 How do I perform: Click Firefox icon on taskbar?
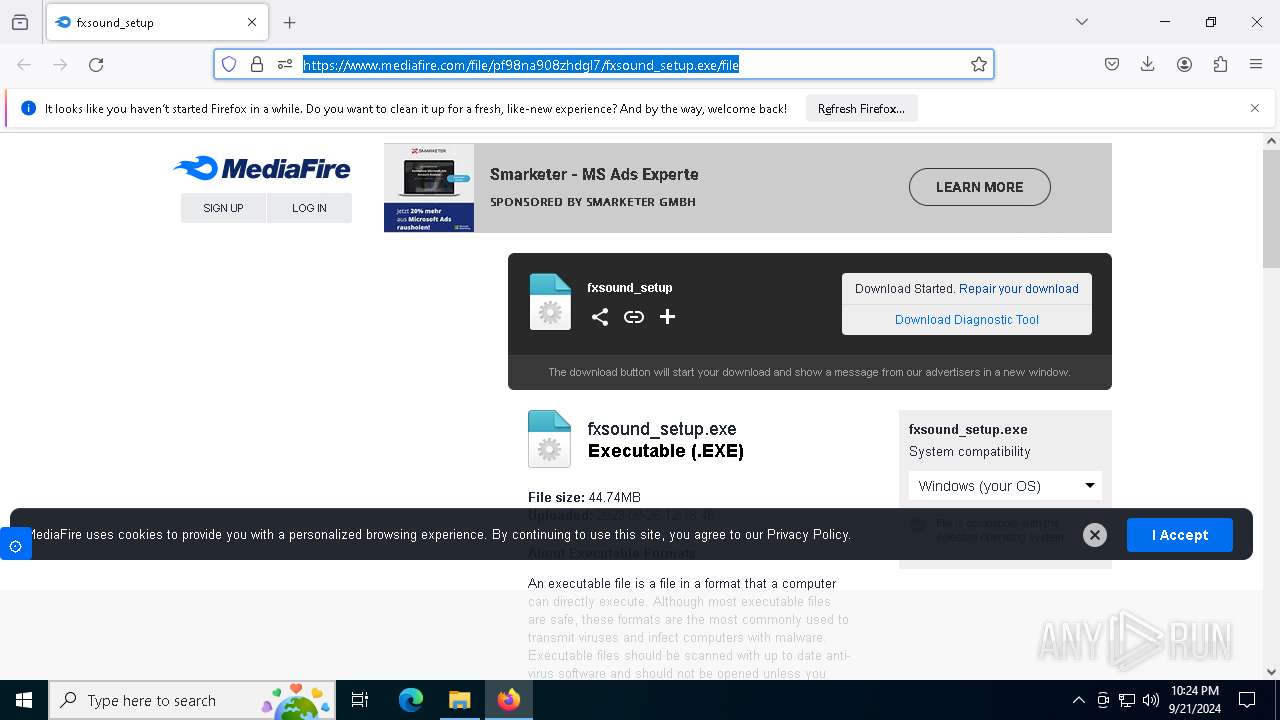[x=509, y=700]
